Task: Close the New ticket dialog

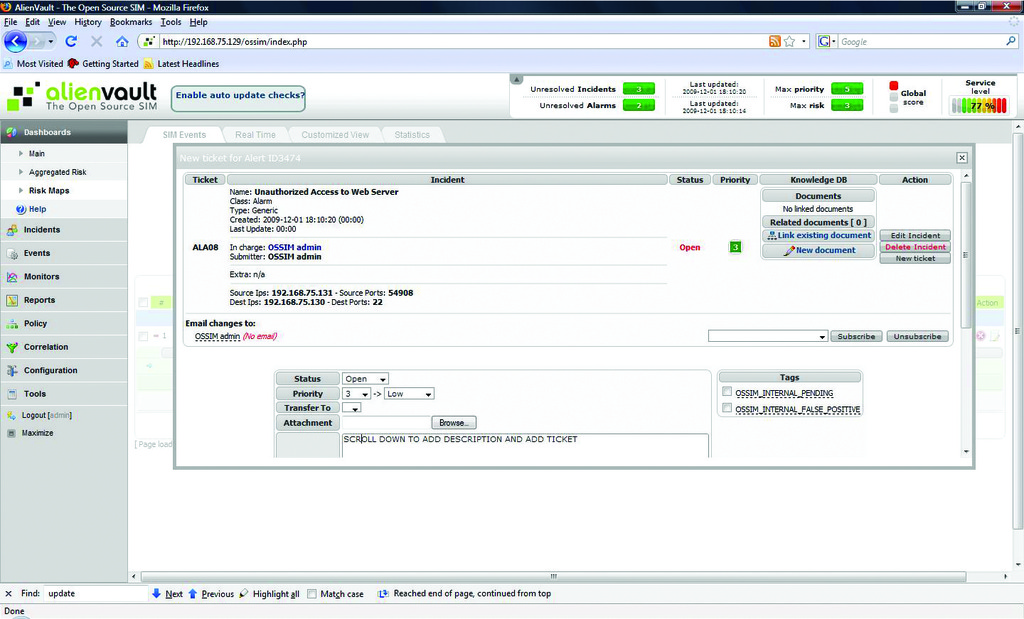Action: pyautogui.click(x=962, y=158)
